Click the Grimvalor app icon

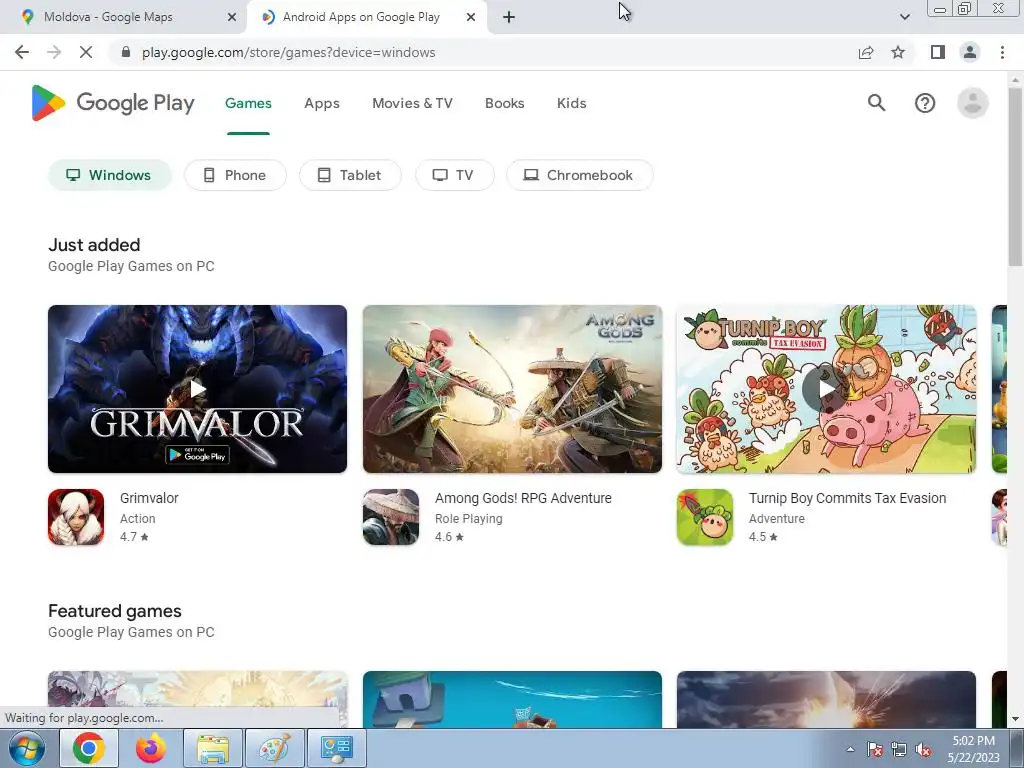tap(76, 517)
